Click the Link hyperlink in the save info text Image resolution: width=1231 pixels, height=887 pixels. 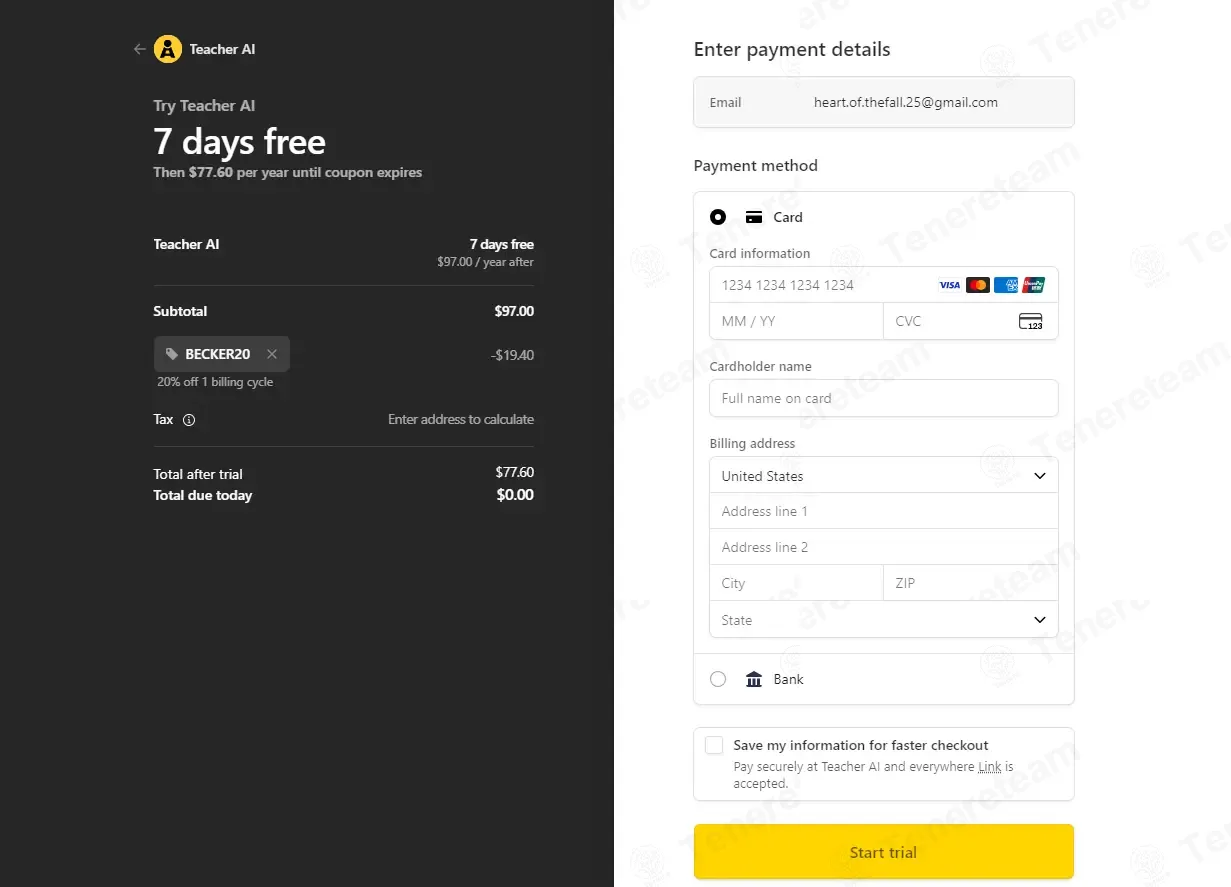pyautogui.click(x=989, y=767)
